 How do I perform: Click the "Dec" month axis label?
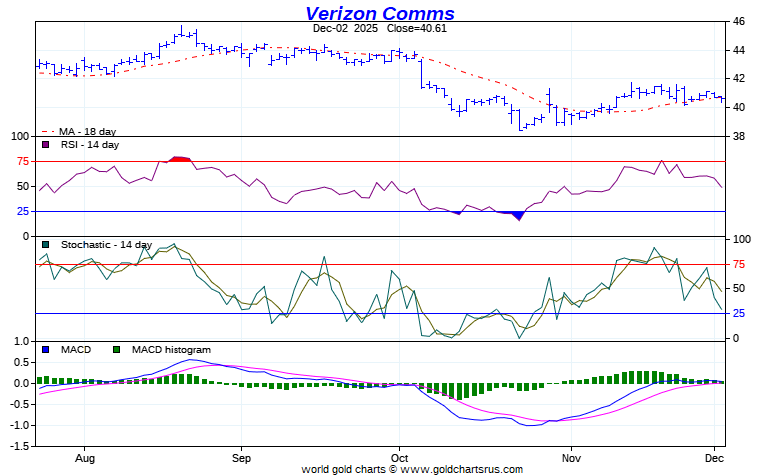[714, 458]
